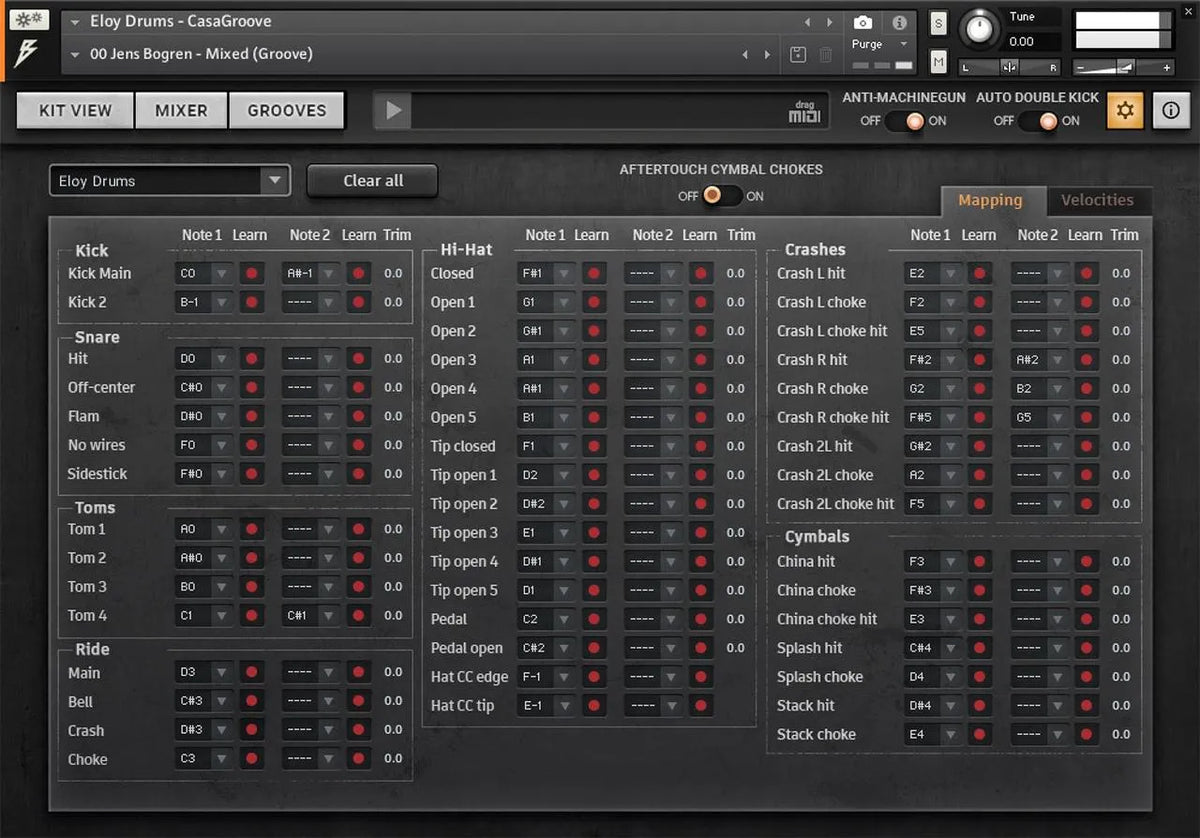
Task: Open the Grooves view
Action: (287, 110)
